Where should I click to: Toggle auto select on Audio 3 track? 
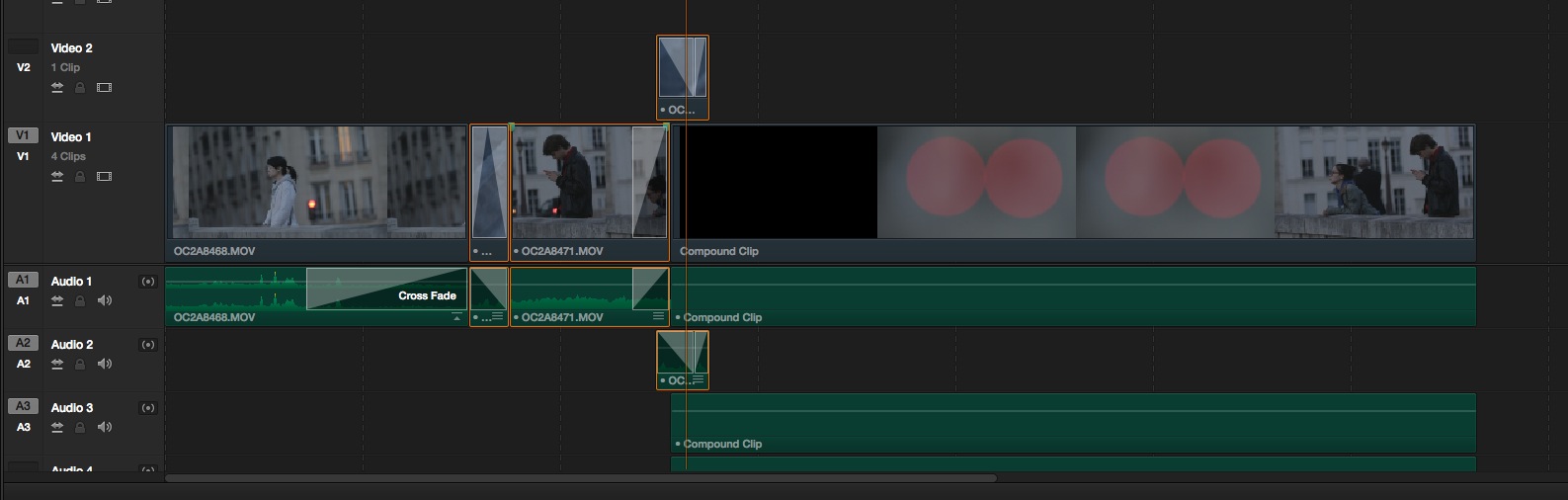click(57, 427)
